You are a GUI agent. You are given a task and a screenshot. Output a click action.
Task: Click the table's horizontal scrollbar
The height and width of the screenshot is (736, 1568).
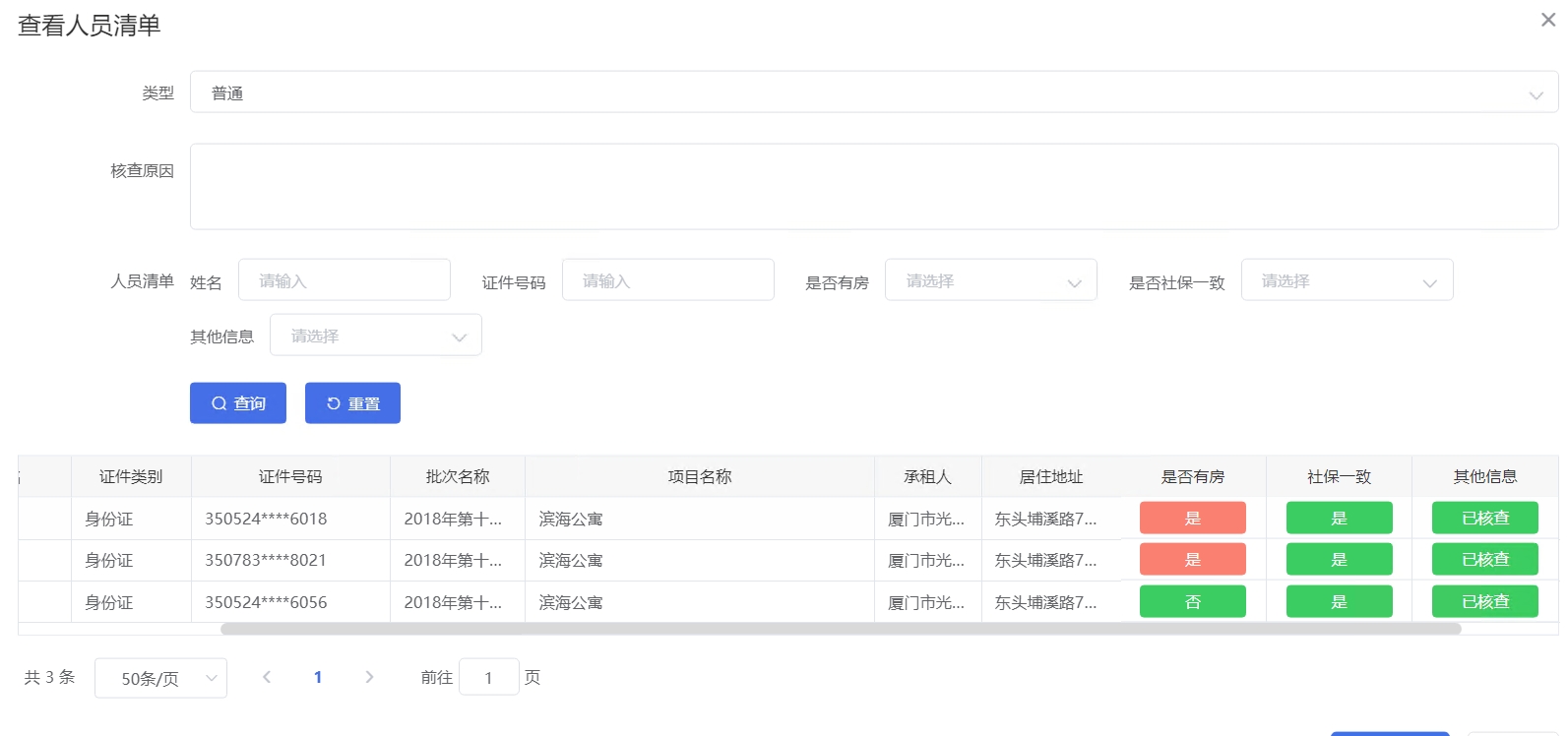[x=841, y=629]
